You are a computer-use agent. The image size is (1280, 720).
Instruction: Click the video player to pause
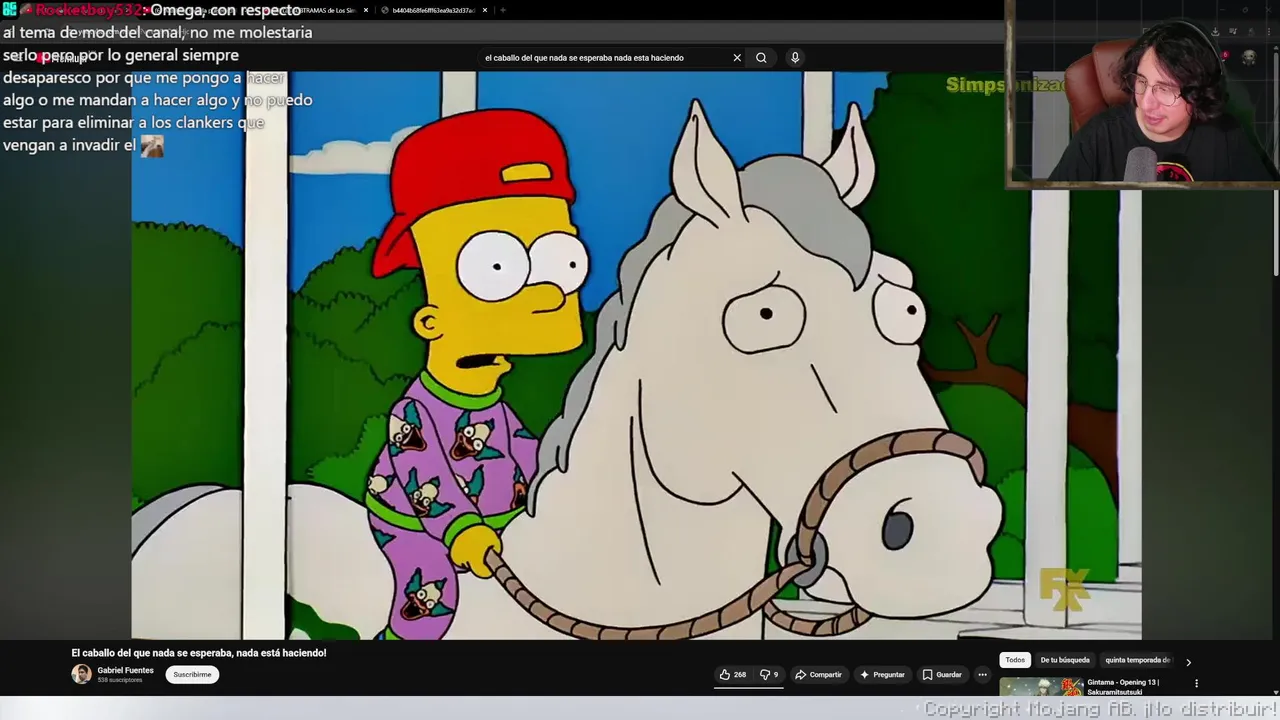[636, 355]
